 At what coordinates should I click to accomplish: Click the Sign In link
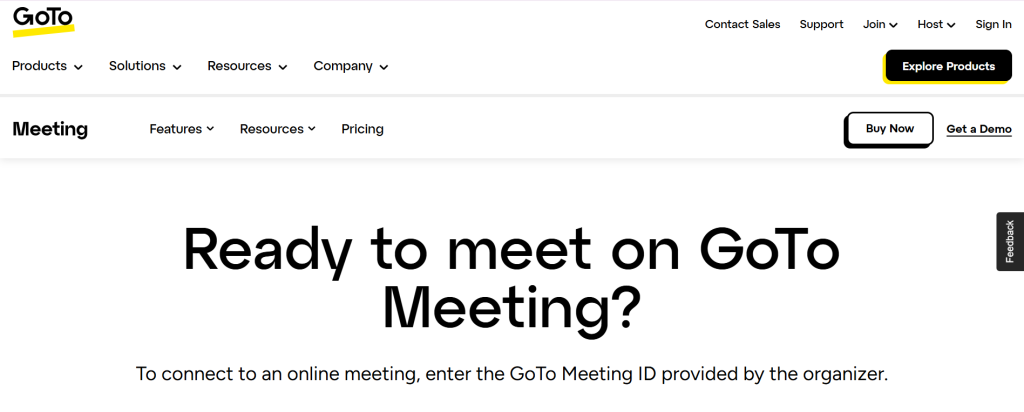pyautogui.click(x=993, y=24)
